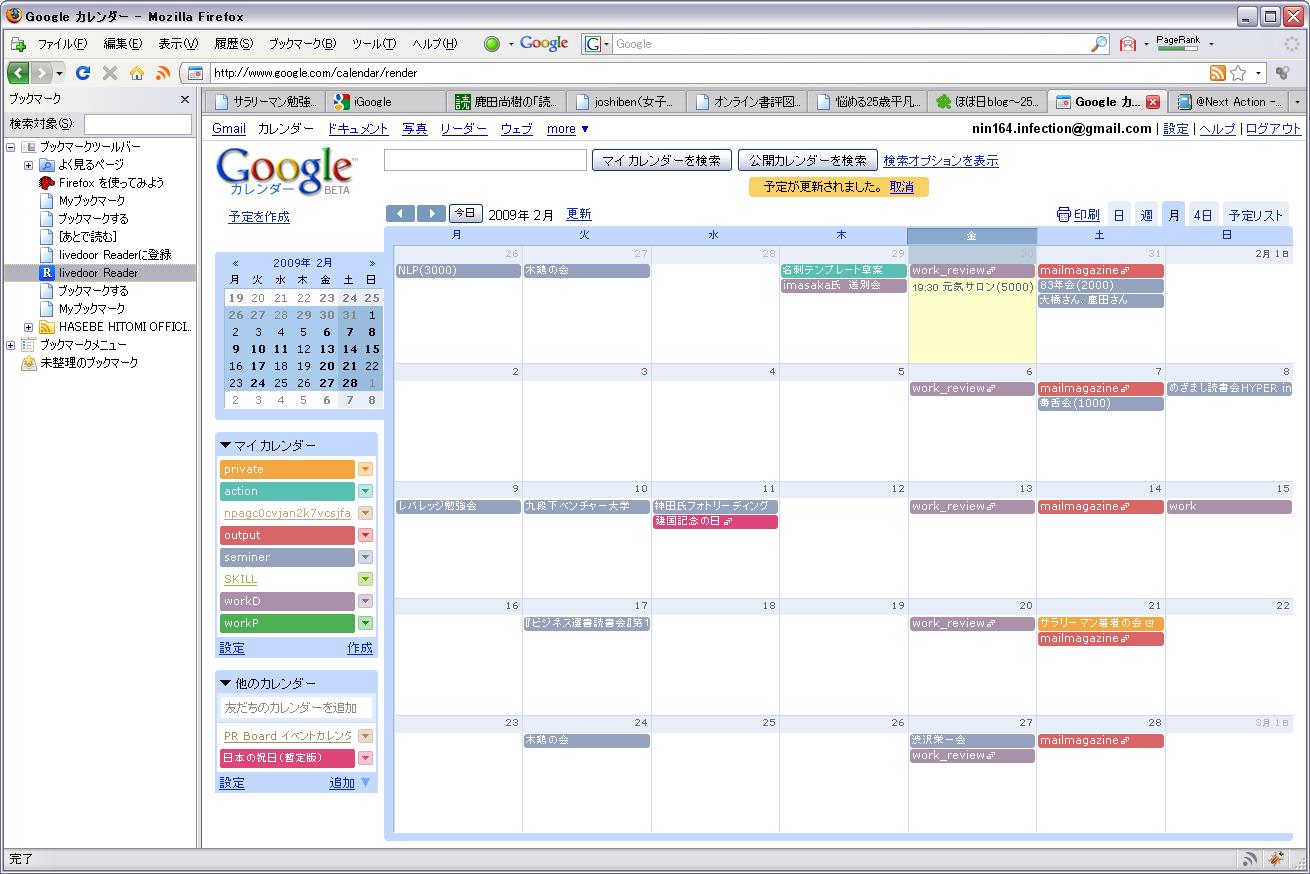Go to previous month with calendar back arrow
The image size is (1310, 874).
pyautogui.click(x=400, y=213)
